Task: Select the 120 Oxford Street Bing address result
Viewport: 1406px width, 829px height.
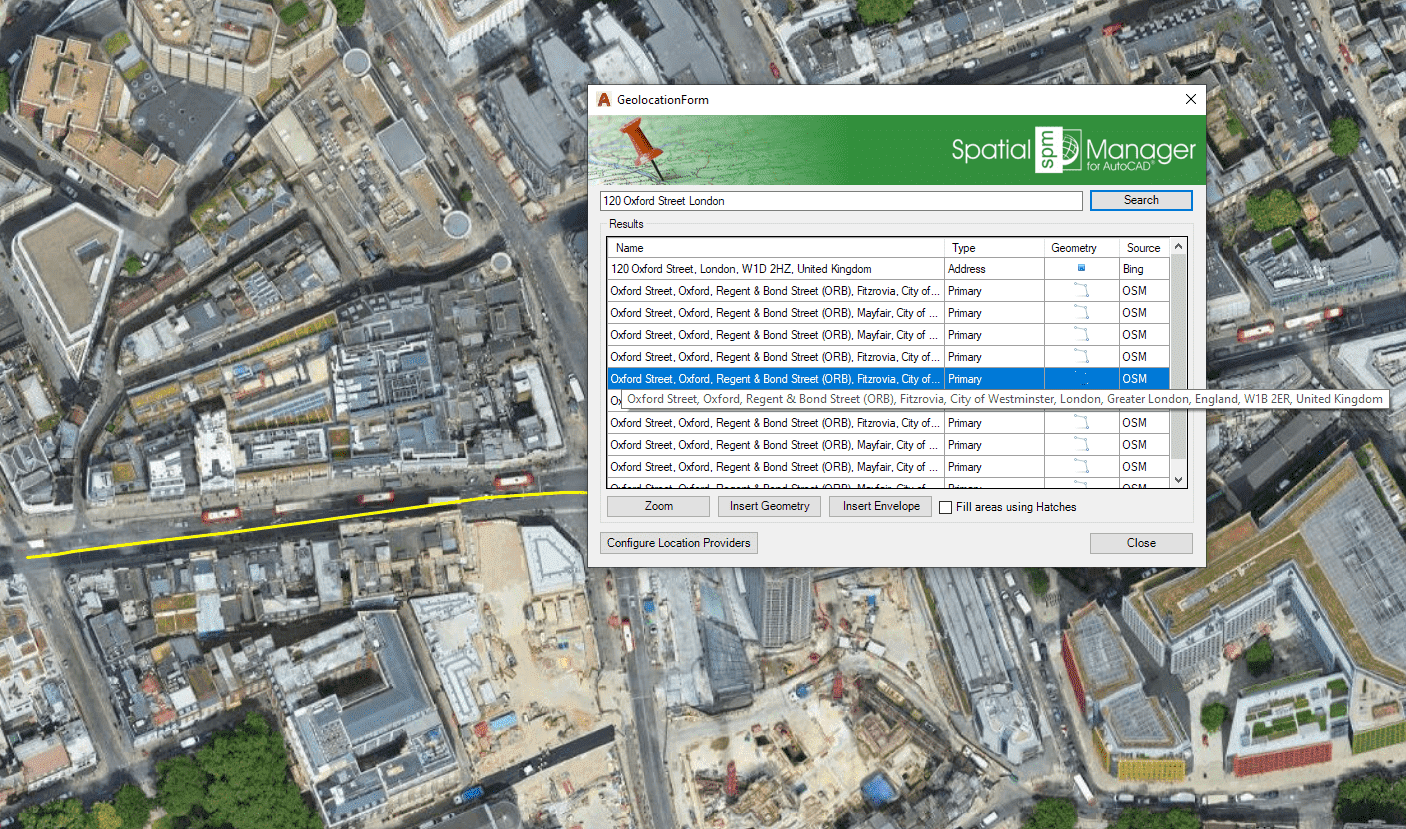Action: click(x=741, y=269)
